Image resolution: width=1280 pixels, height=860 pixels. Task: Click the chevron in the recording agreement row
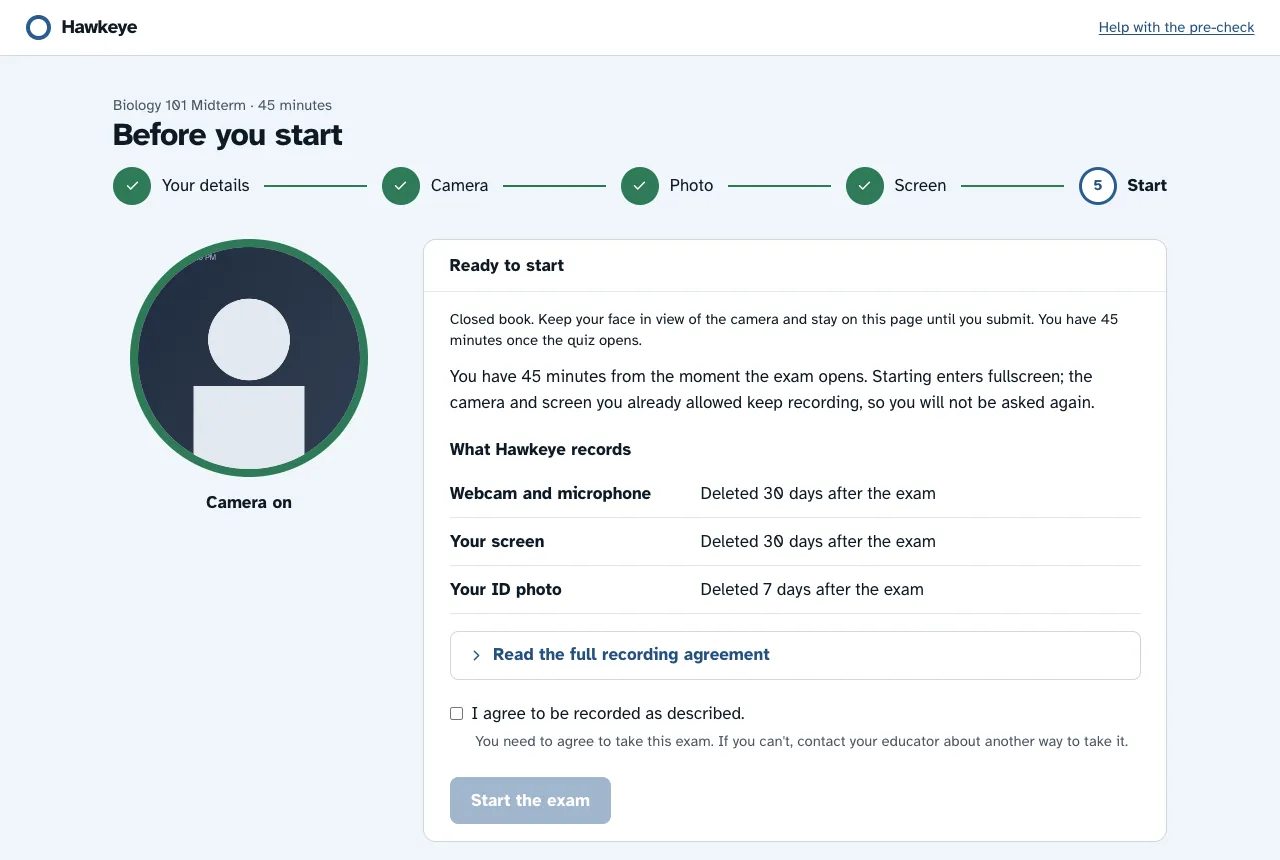pyautogui.click(x=476, y=655)
